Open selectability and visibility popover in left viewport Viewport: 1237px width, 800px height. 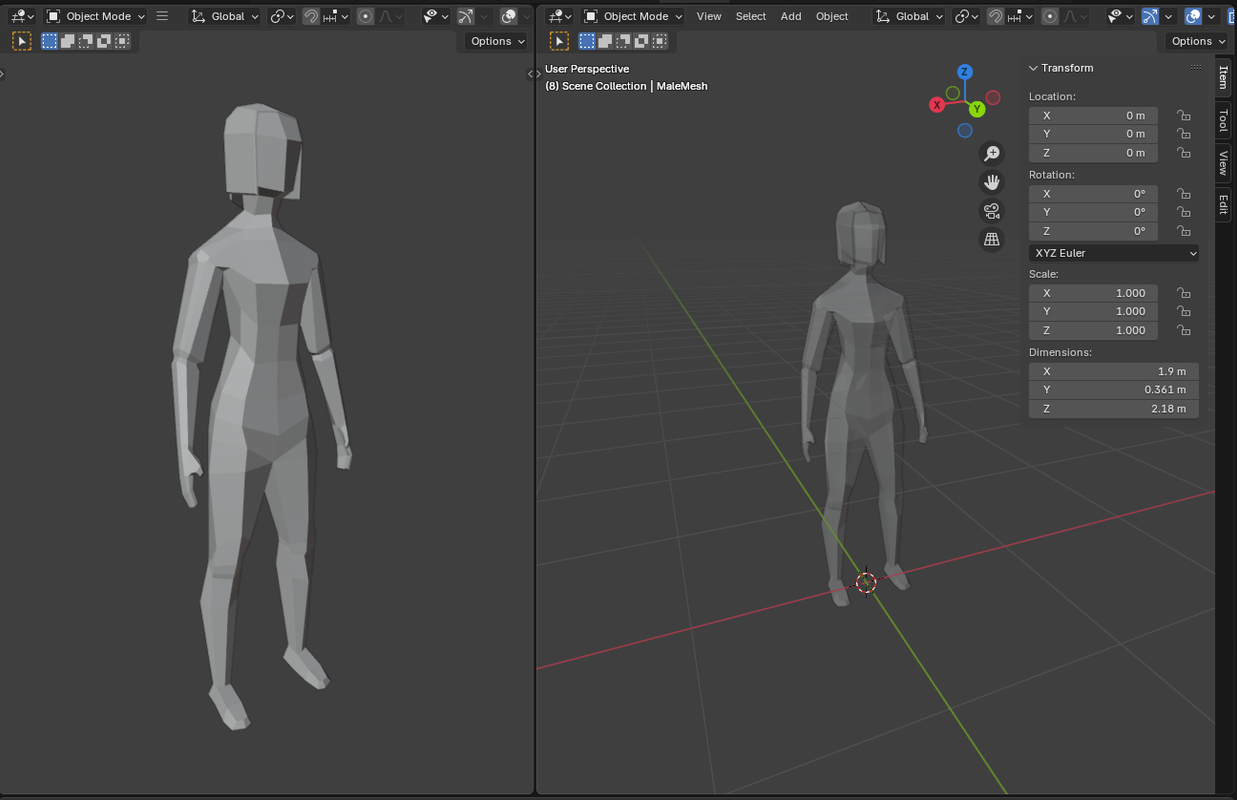436,16
